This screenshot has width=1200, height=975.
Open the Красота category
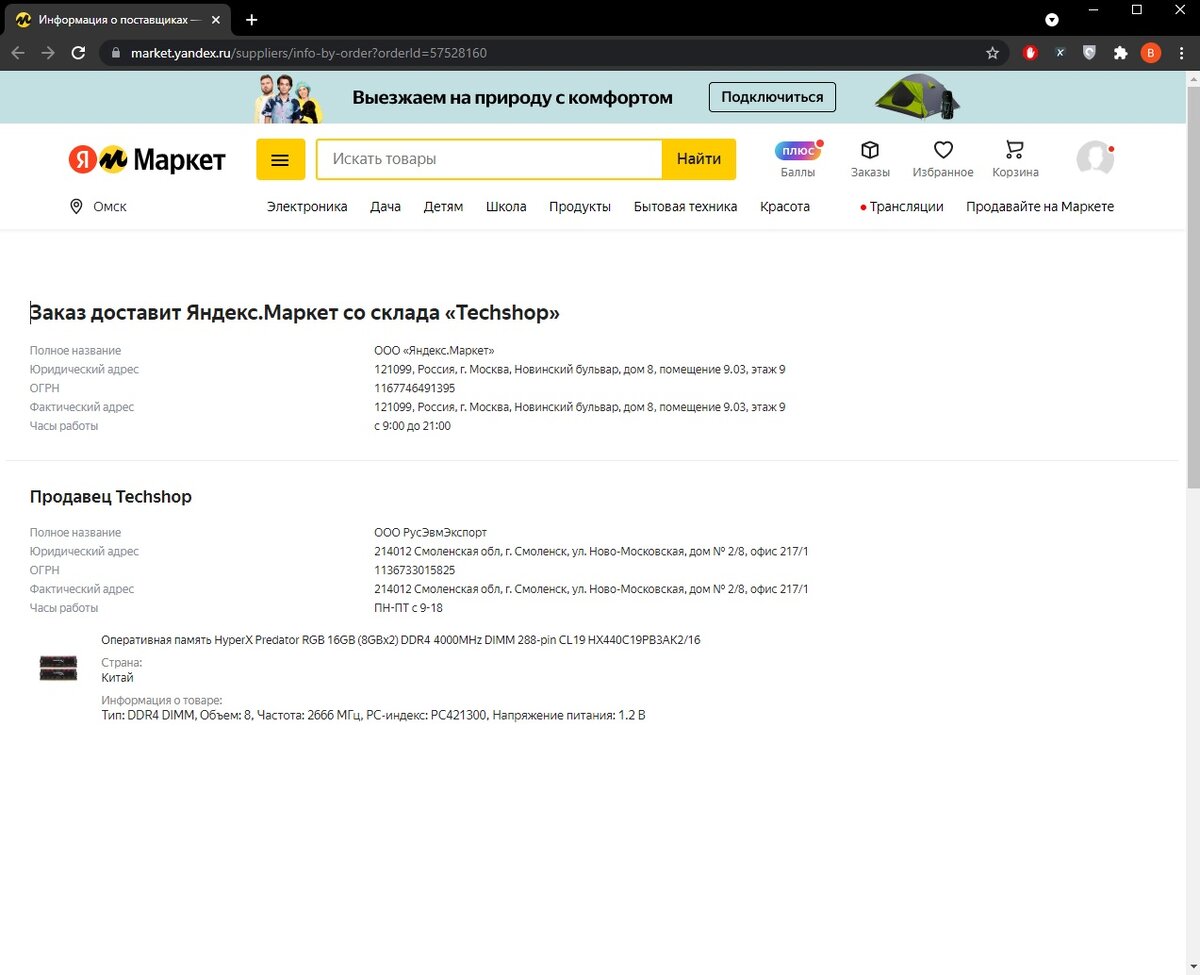[x=785, y=206]
